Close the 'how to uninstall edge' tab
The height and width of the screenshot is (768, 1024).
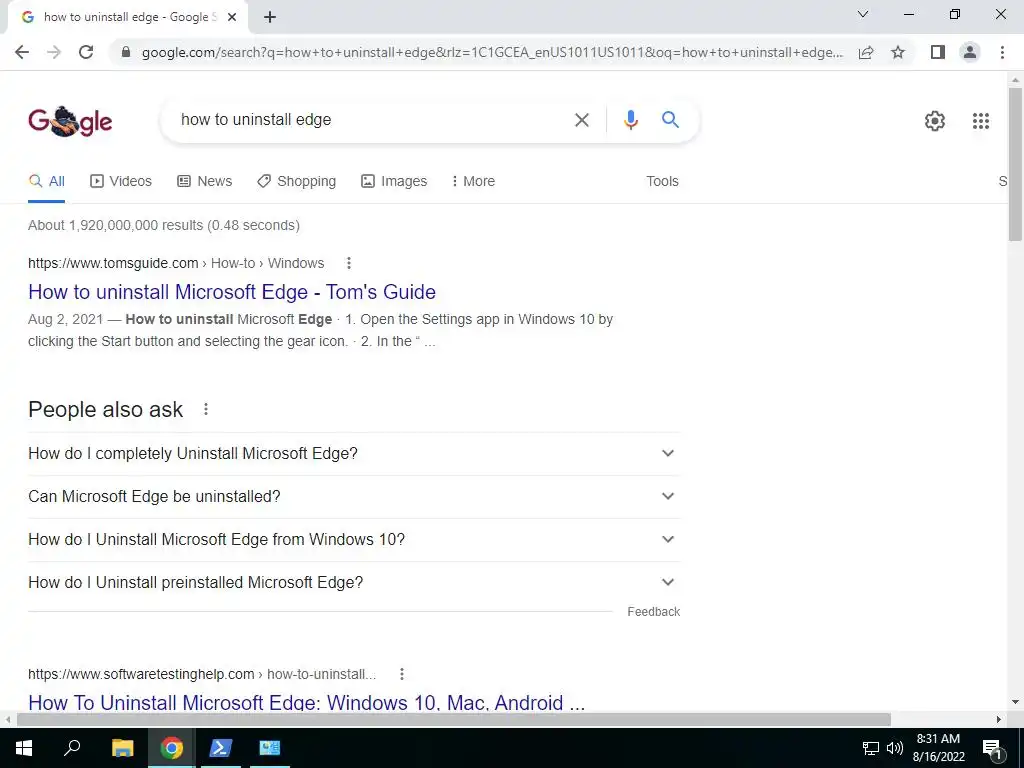[232, 17]
